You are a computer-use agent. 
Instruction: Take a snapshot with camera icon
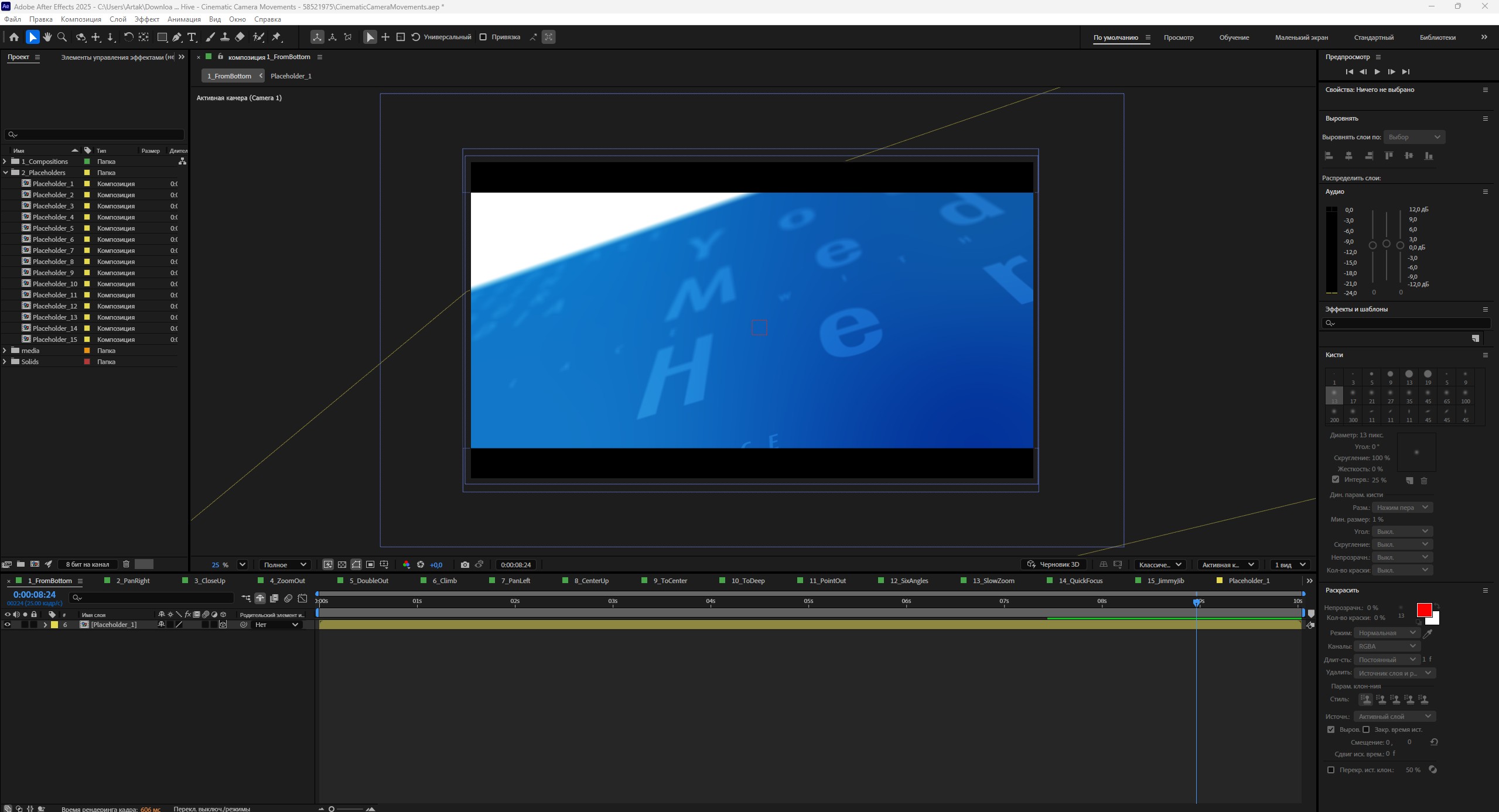coord(465,564)
